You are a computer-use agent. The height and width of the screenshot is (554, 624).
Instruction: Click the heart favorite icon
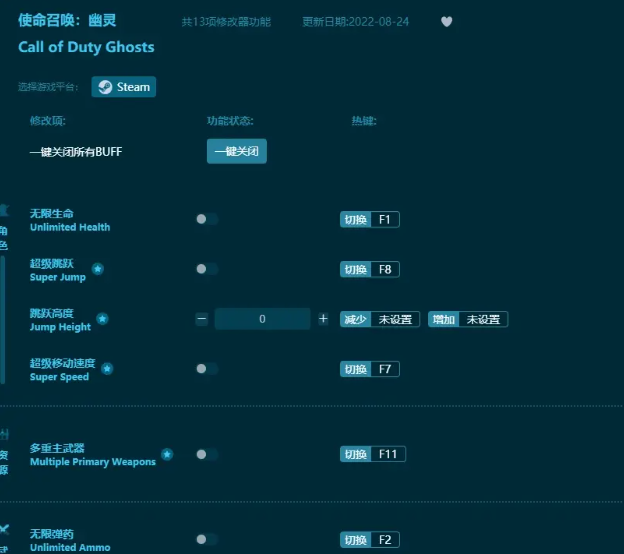447,21
